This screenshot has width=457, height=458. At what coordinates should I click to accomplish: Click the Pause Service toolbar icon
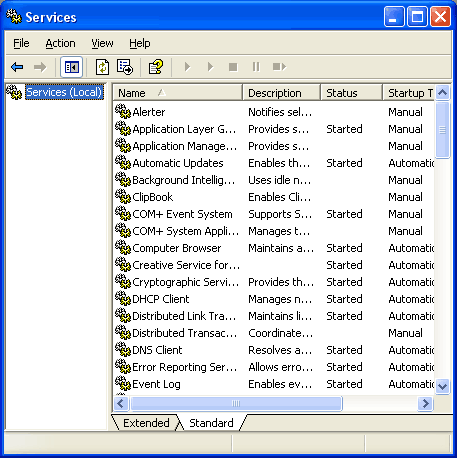pyautogui.click(x=256, y=67)
